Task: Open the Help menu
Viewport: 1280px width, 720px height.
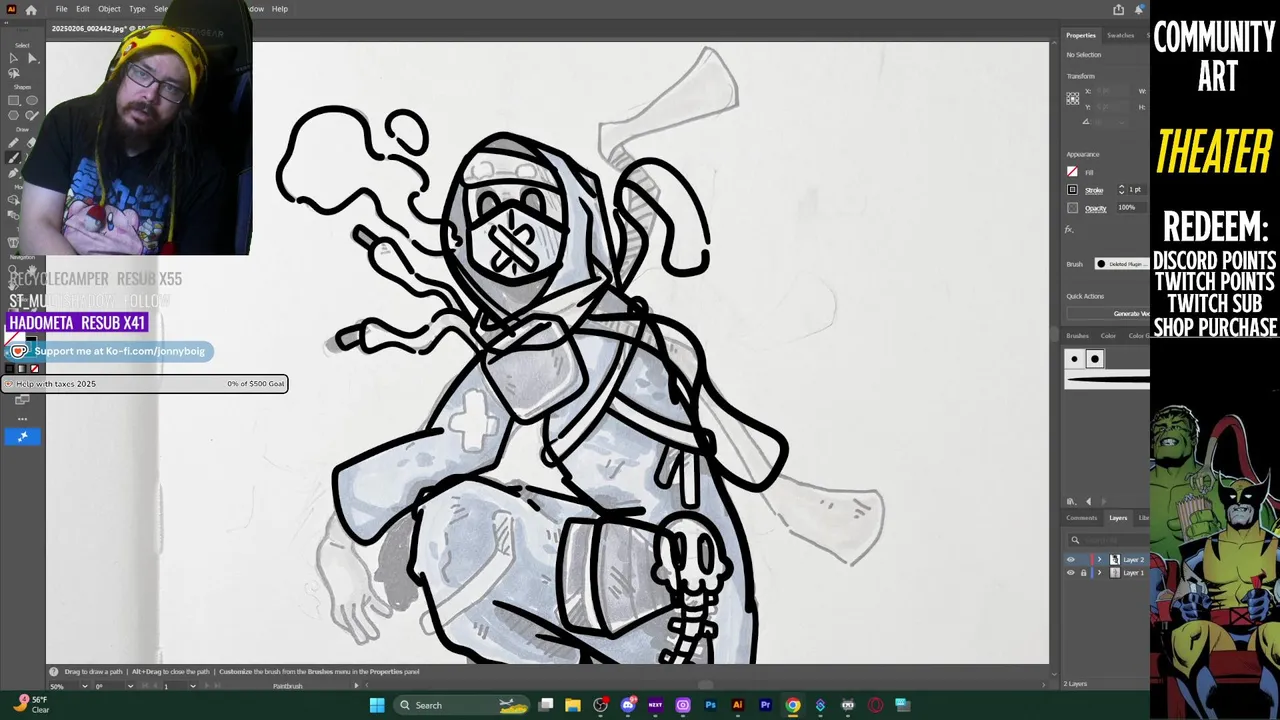Action: tap(280, 9)
